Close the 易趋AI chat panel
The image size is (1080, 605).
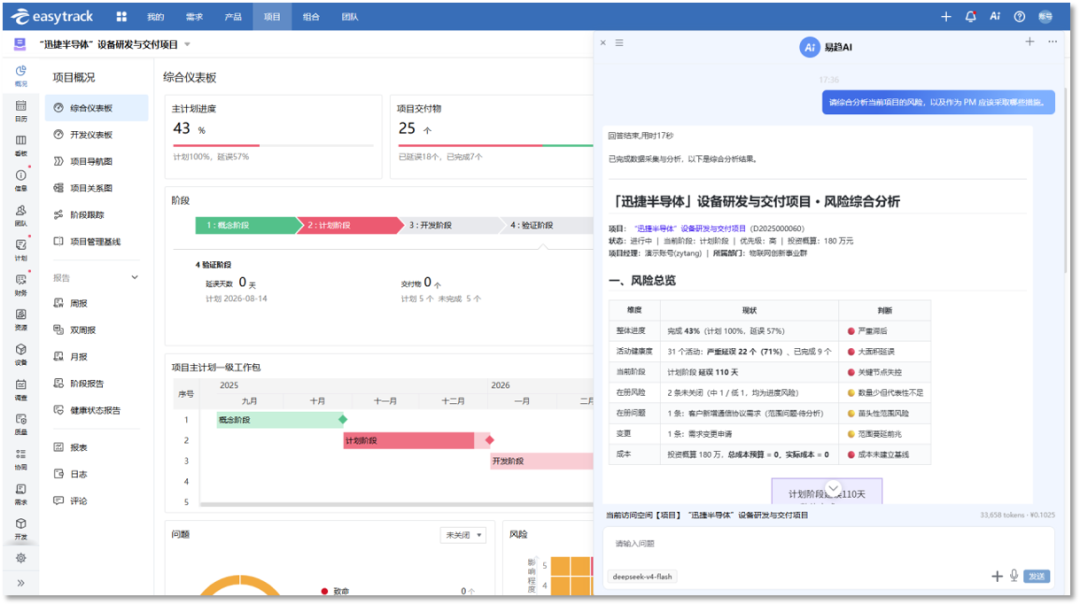click(603, 43)
